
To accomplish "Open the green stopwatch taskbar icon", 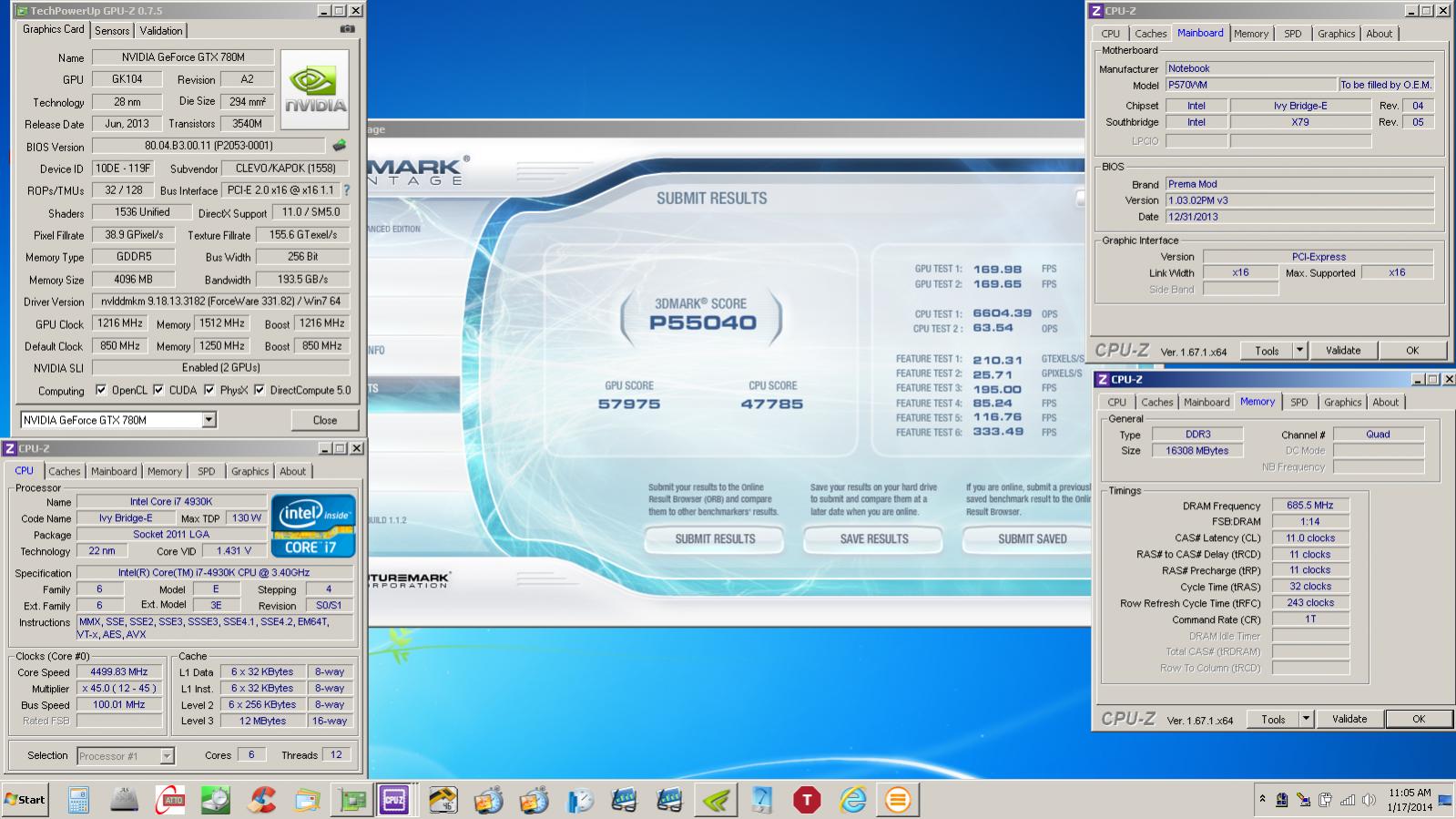I will pos(216,800).
